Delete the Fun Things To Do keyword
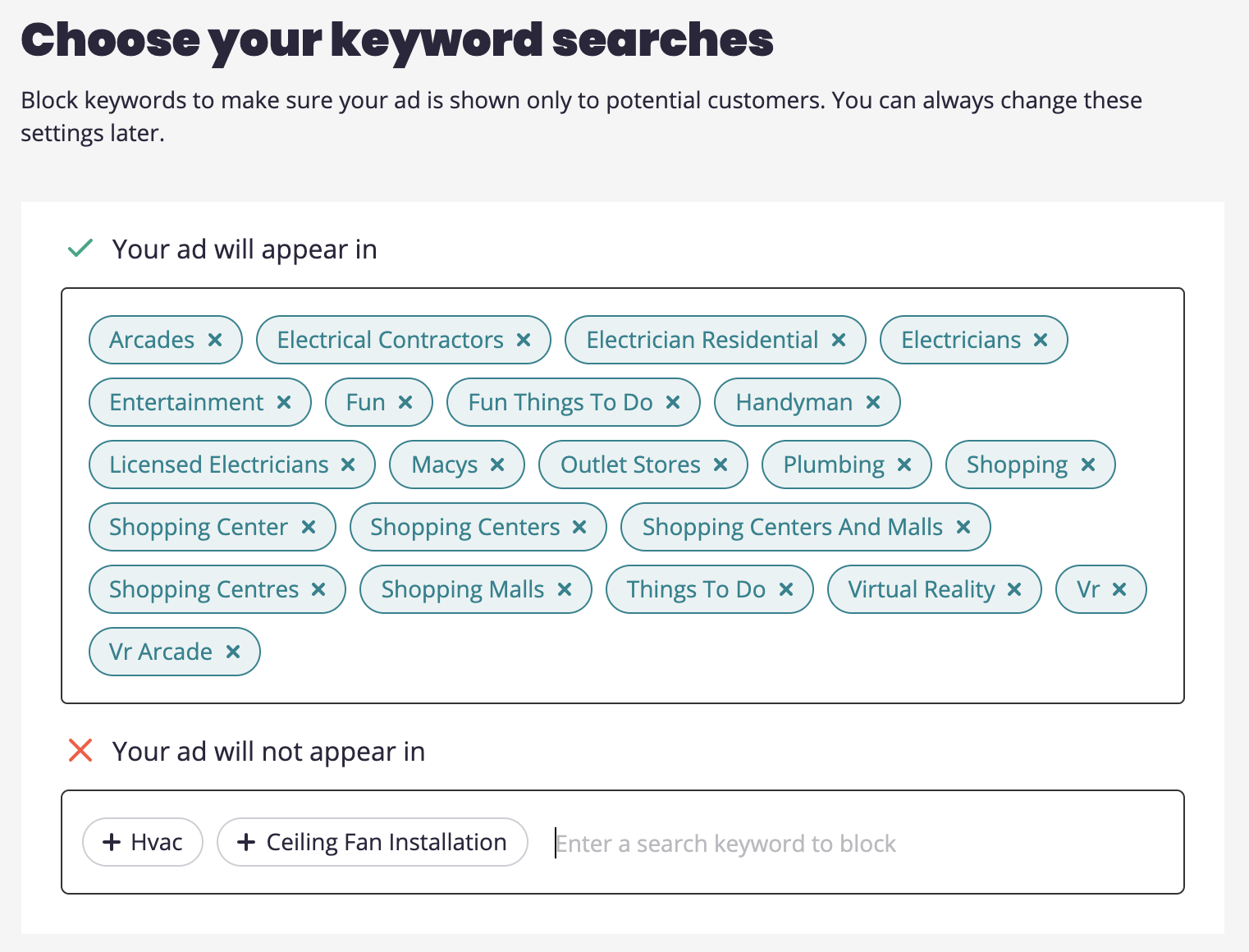Screen dimensions: 1249x952 click(673, 402)
